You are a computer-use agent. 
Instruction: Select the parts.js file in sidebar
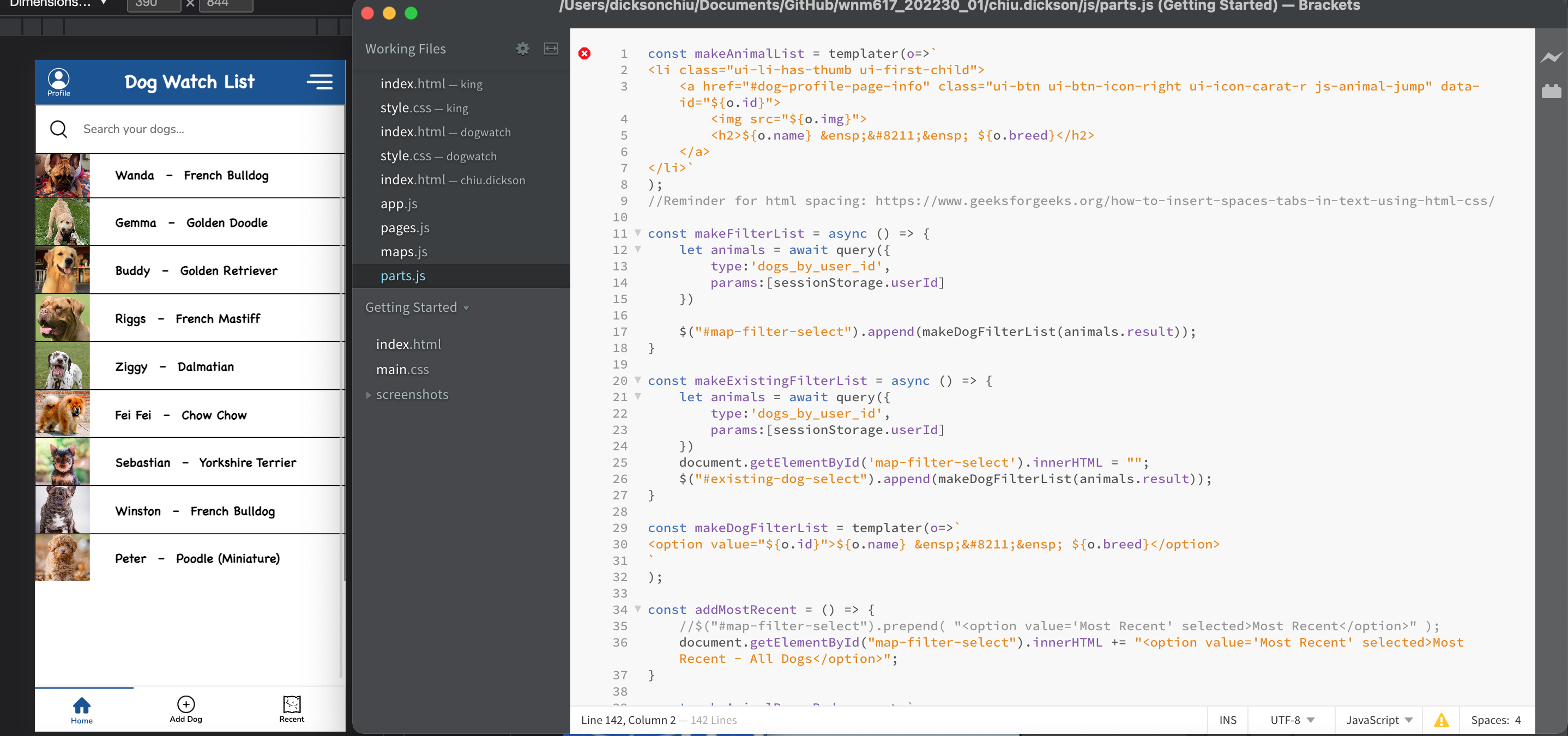pos(403,275)
